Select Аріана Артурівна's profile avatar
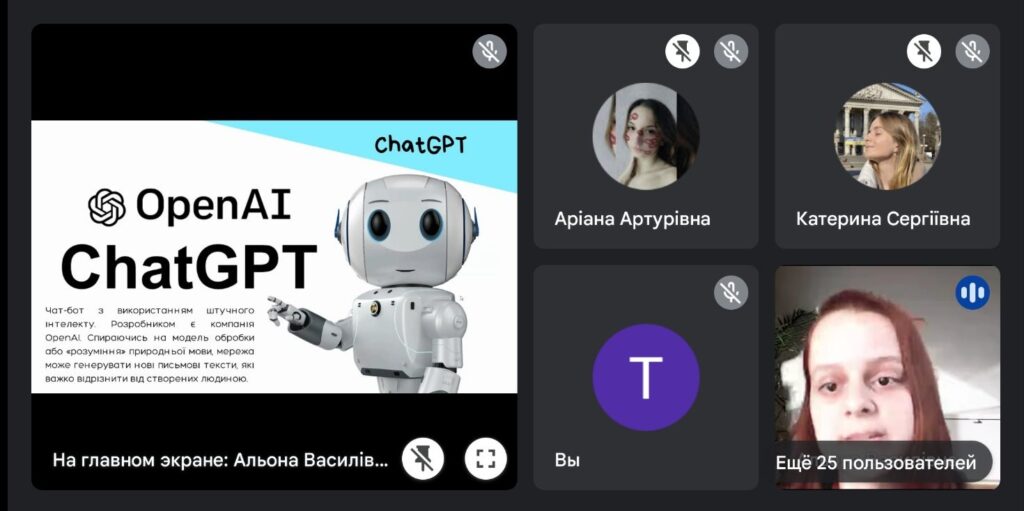The image size is (1024, 511). (646, 136)
